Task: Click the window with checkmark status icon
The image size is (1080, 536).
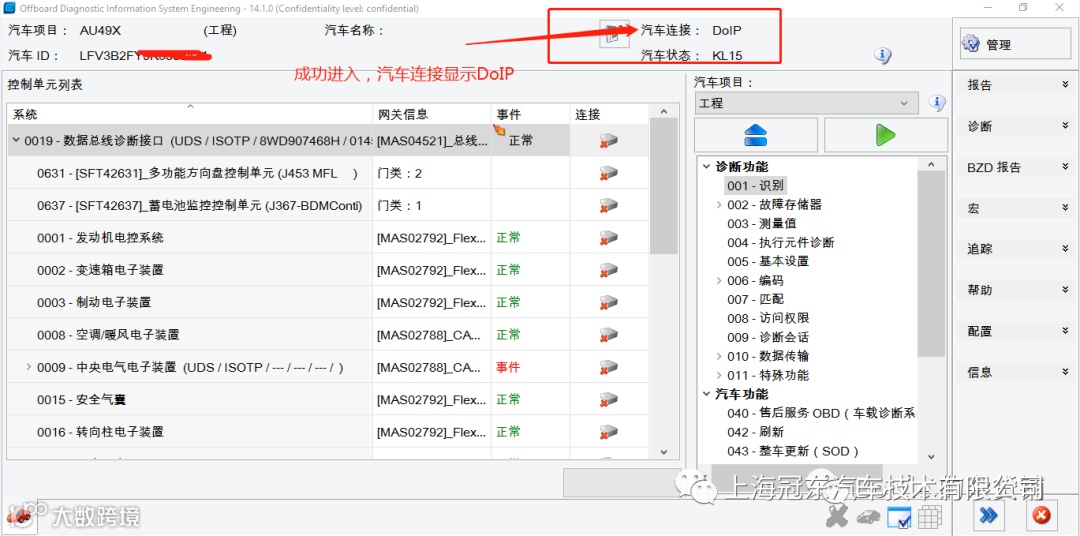Action: 899,516
